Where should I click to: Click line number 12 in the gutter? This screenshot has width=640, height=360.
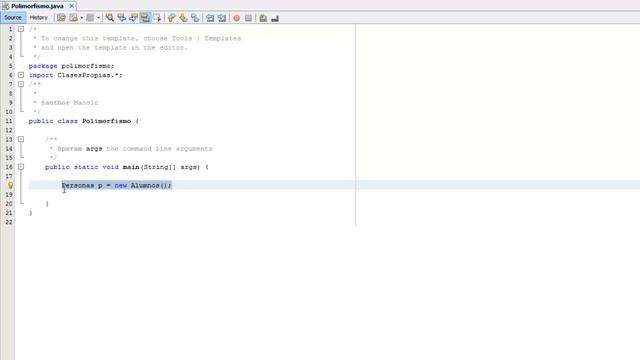(9, 130)
